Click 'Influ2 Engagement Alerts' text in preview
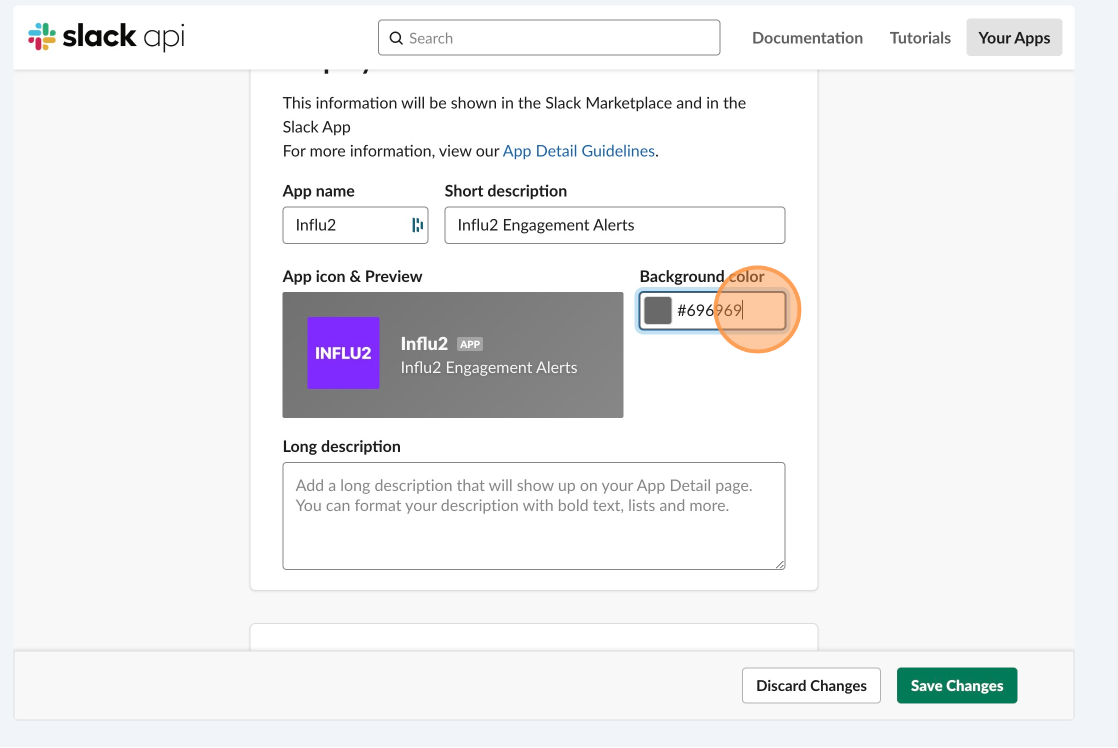 click(x=489, y=368)
